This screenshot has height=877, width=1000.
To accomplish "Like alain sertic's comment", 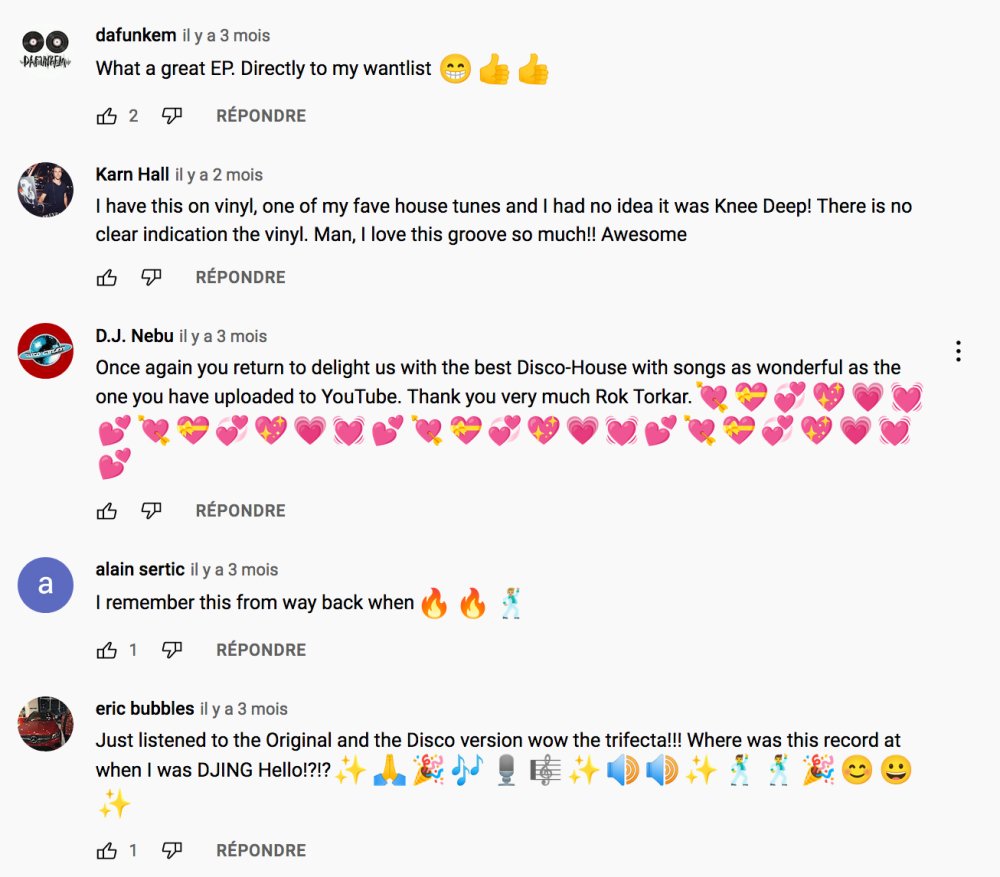I will (107, 650).
